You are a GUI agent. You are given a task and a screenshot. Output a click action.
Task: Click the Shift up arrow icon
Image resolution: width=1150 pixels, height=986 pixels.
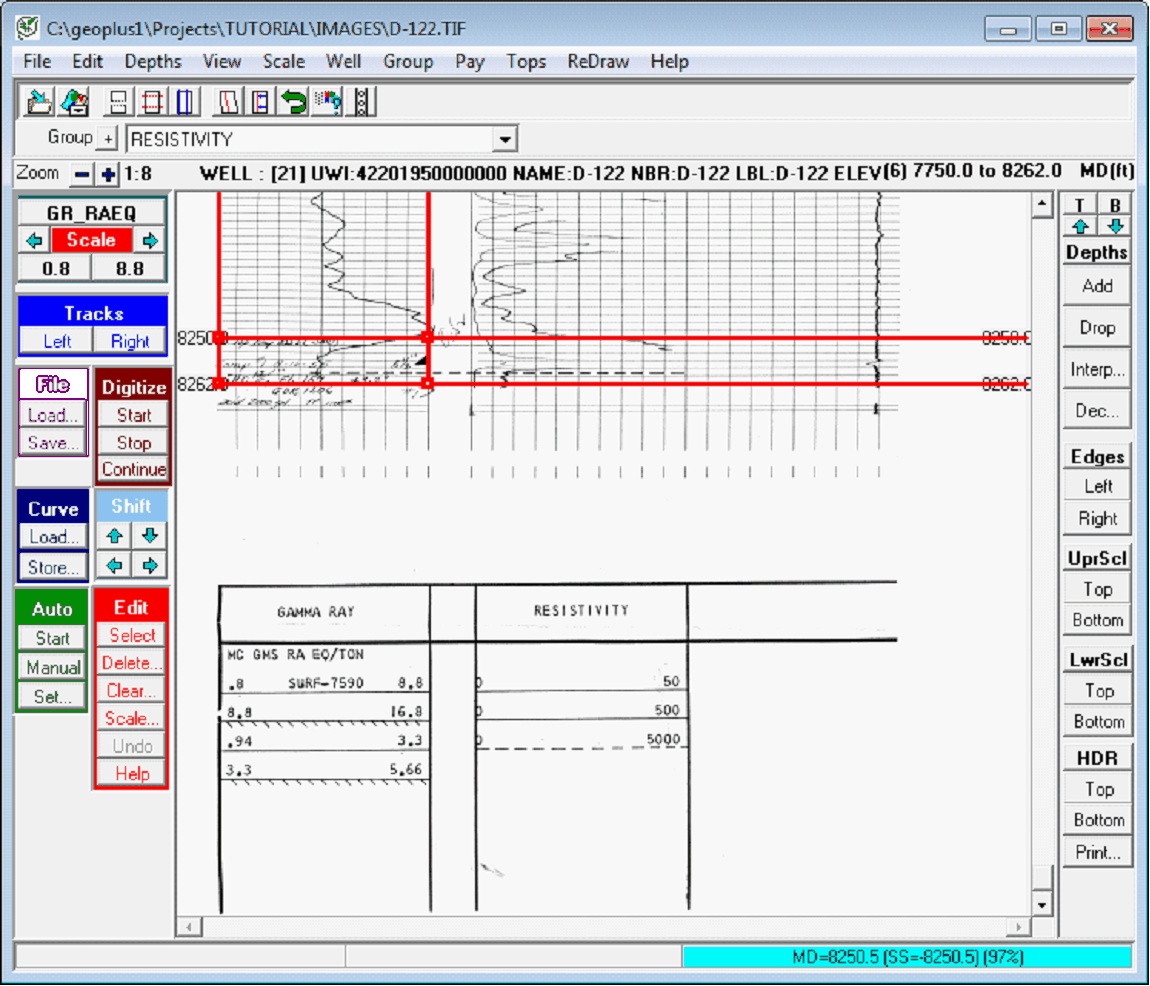[115, 536]
